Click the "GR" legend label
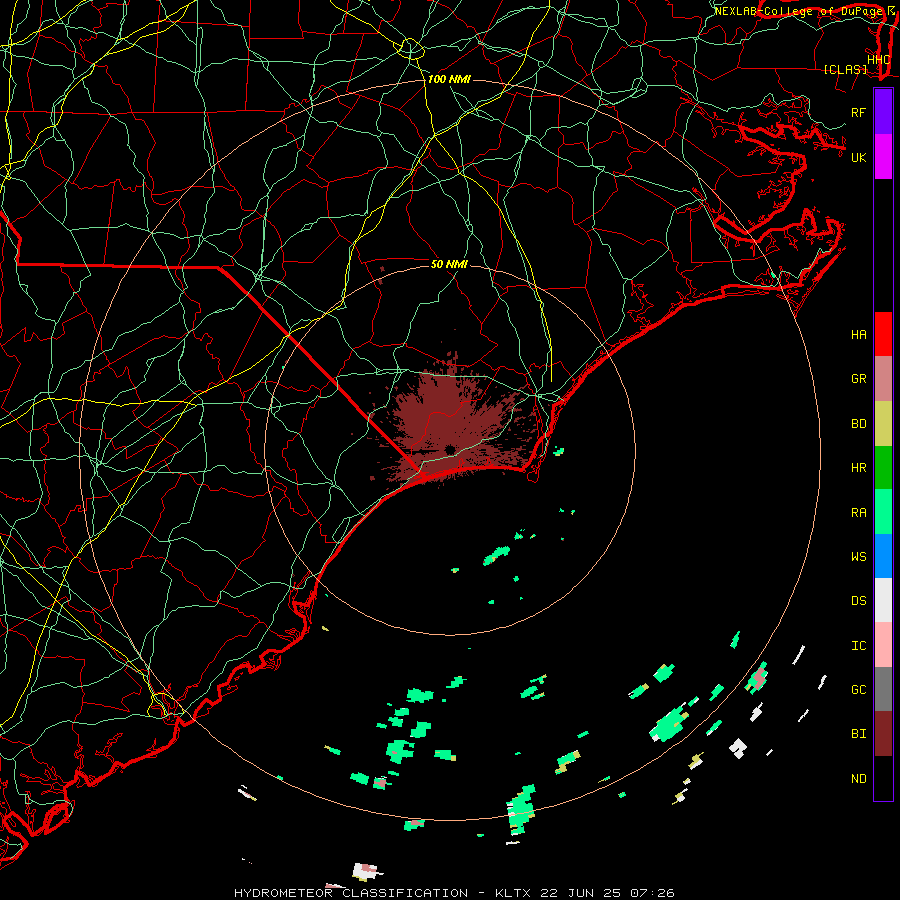 coord(858,379)
